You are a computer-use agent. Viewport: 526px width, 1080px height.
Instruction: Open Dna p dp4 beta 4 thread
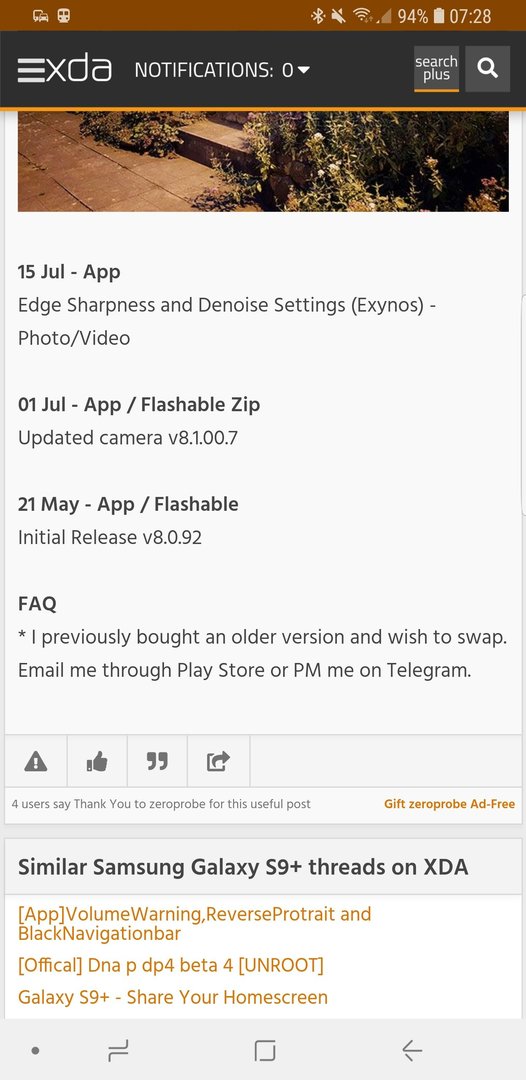pyautogui.click(x=171, y=965)
